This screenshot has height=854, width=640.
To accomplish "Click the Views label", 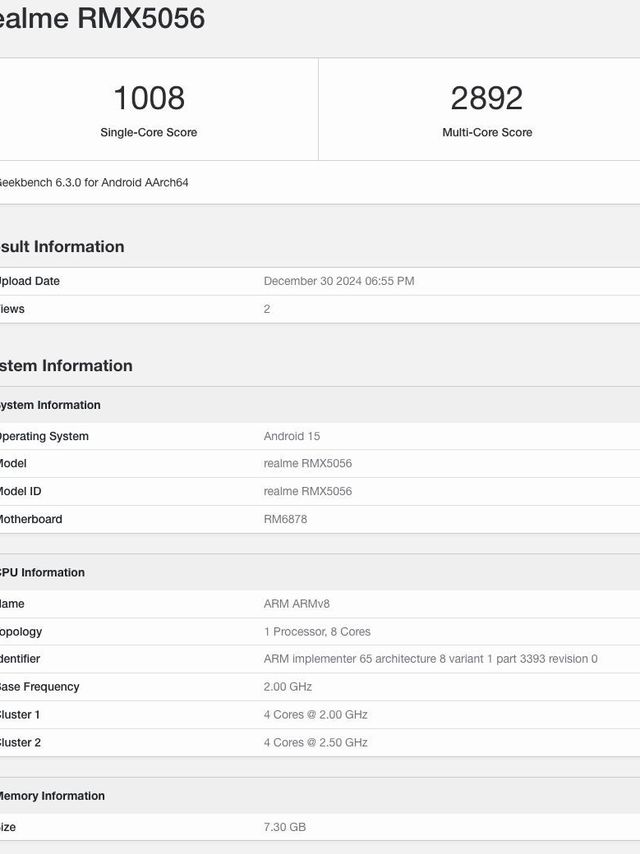I will click(x=12, y=309).
